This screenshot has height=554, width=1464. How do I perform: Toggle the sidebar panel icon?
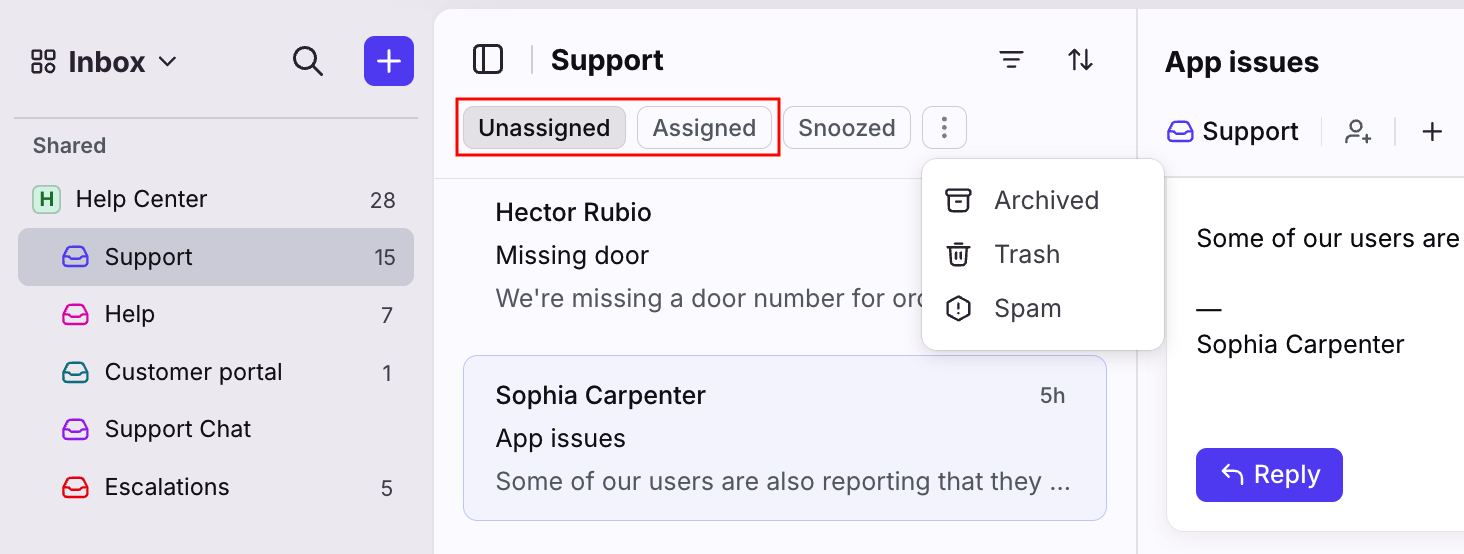pyautogui.click(x=488, y=60)
